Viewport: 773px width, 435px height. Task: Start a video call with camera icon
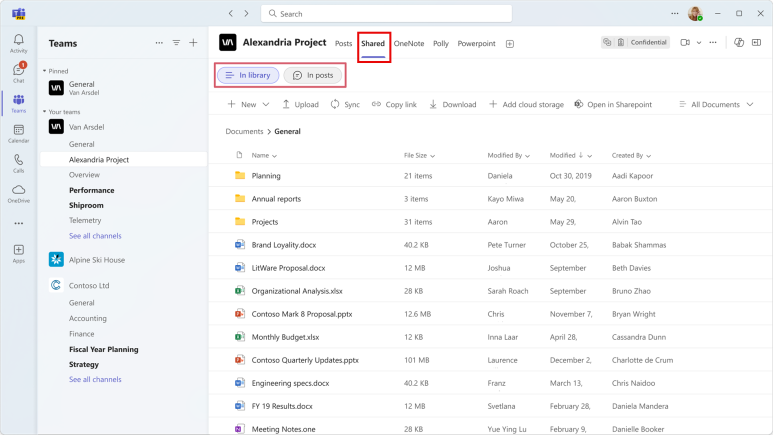685,43
